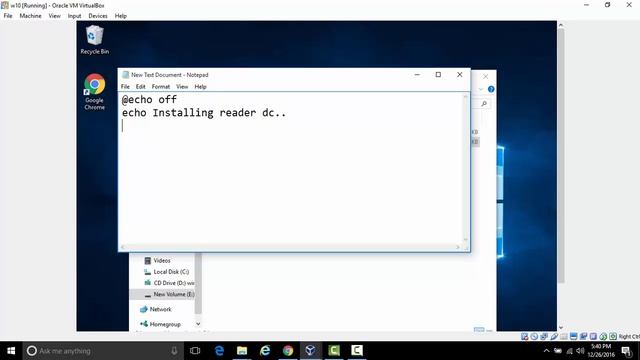Click the VirtualBox keyboard capture indicator

pyautogui.click(x=613, y=336)
